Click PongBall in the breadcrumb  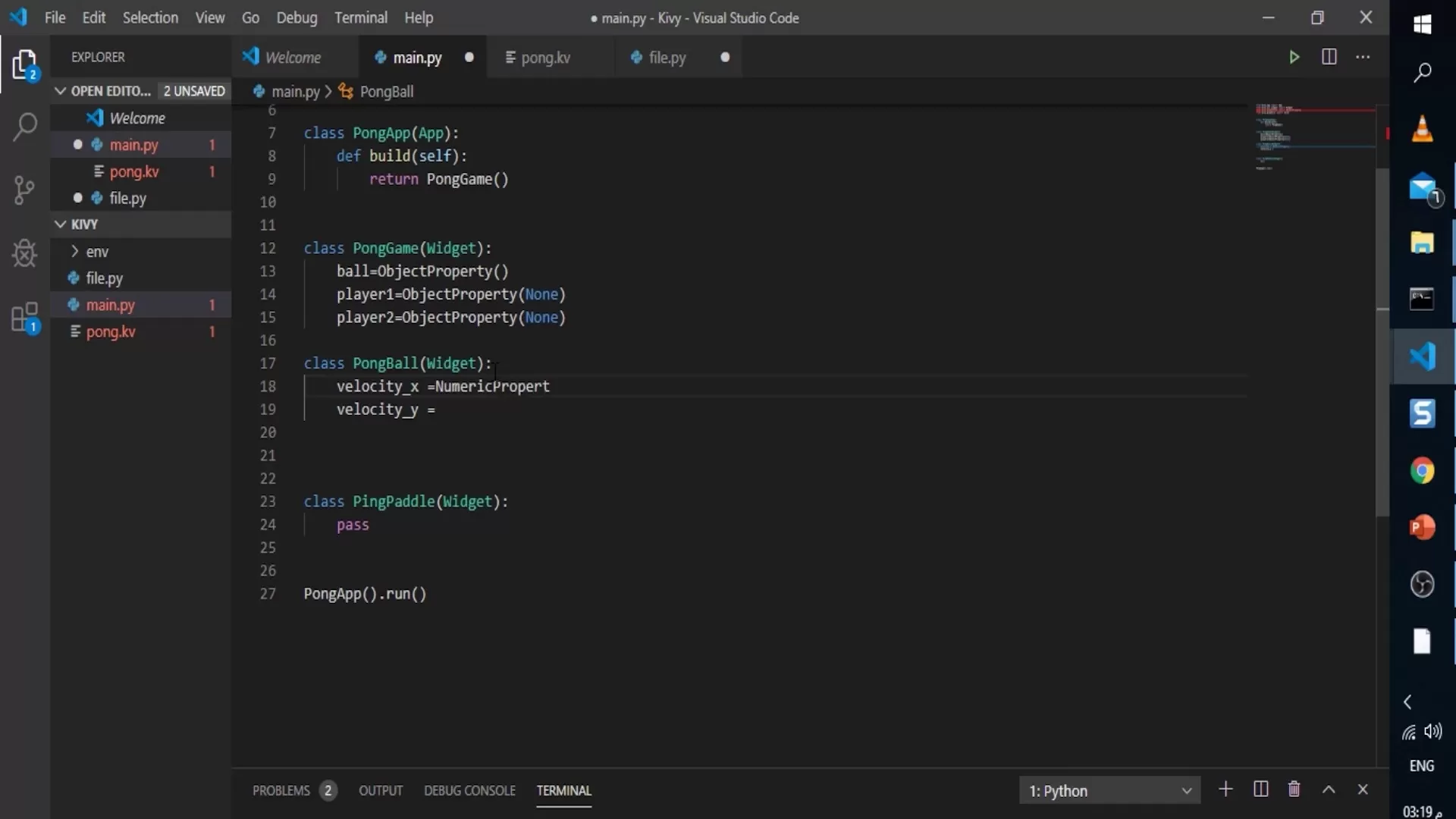coord(386,92)
